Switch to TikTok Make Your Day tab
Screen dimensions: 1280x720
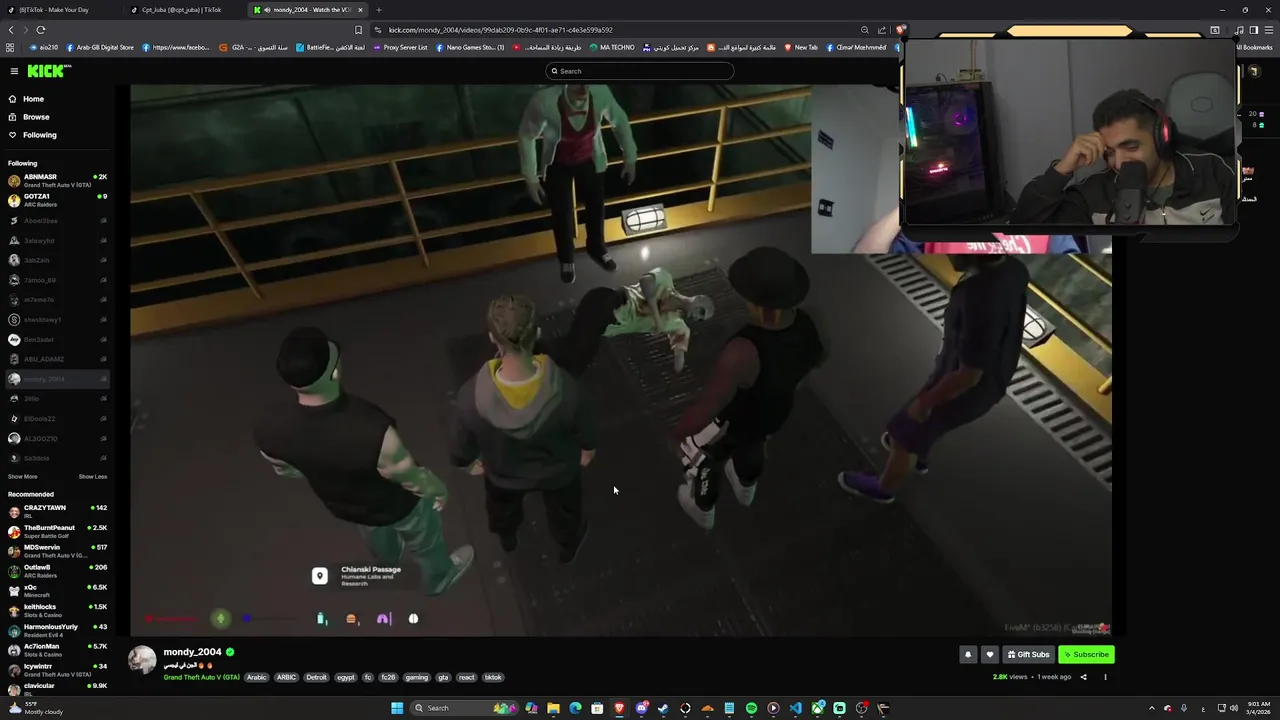click(60, 10)
